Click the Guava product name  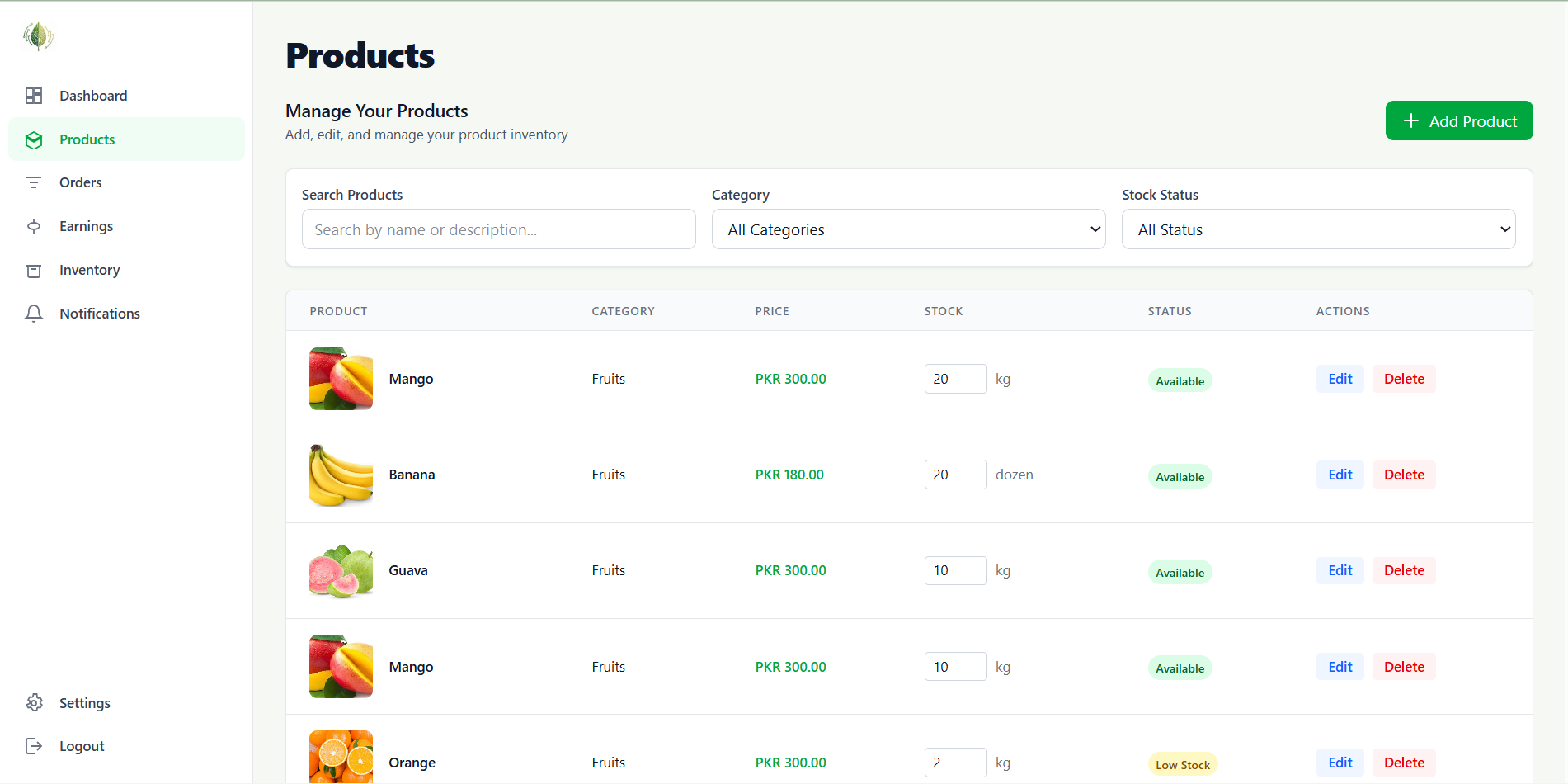pyautogui.click(x=408, y=570)
